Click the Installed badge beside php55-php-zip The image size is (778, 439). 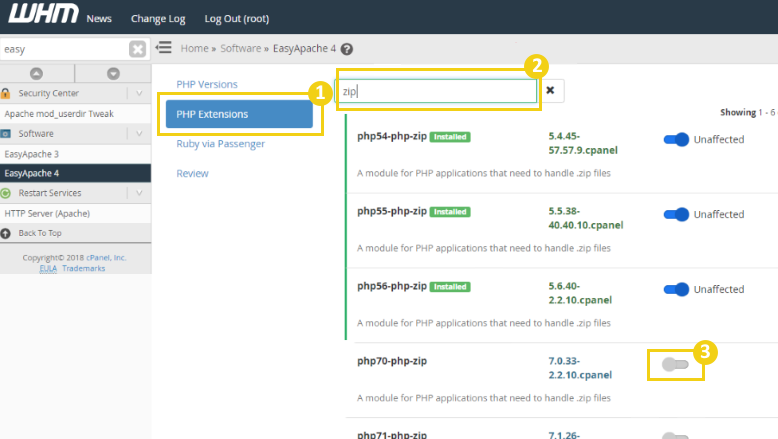point(450,212)
